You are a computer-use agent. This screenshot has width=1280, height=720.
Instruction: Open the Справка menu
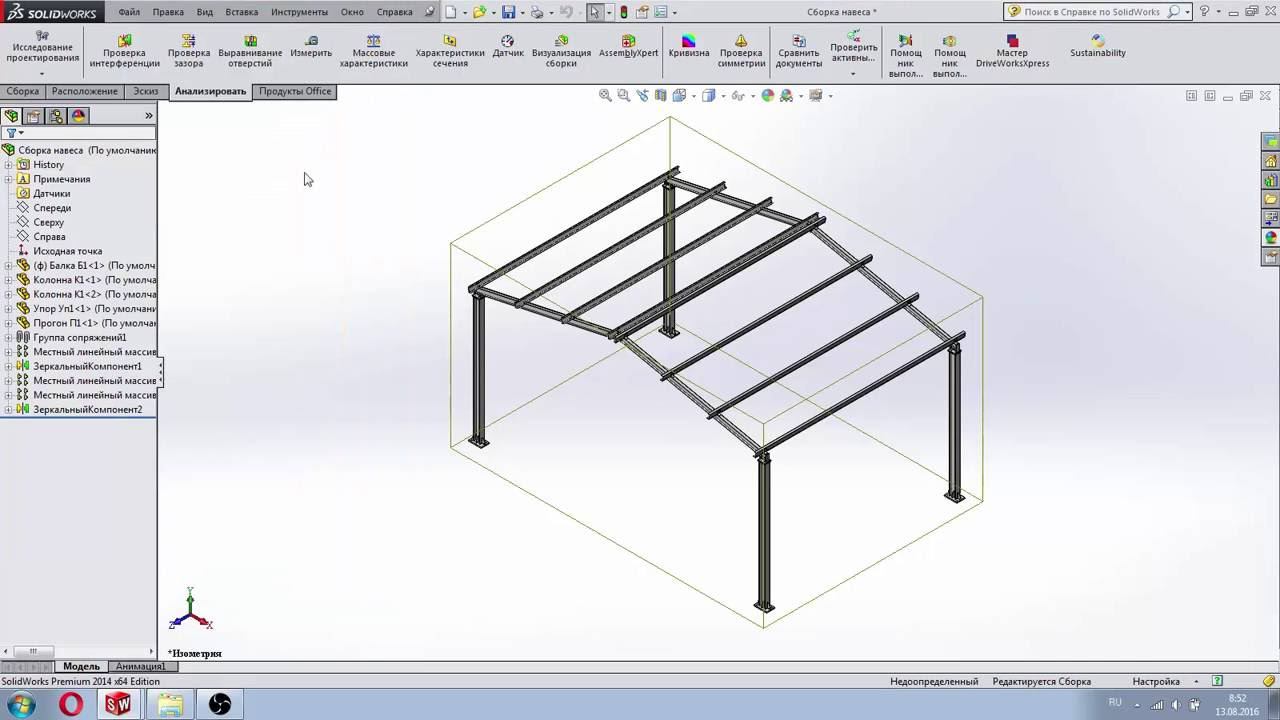pos(394,12)
